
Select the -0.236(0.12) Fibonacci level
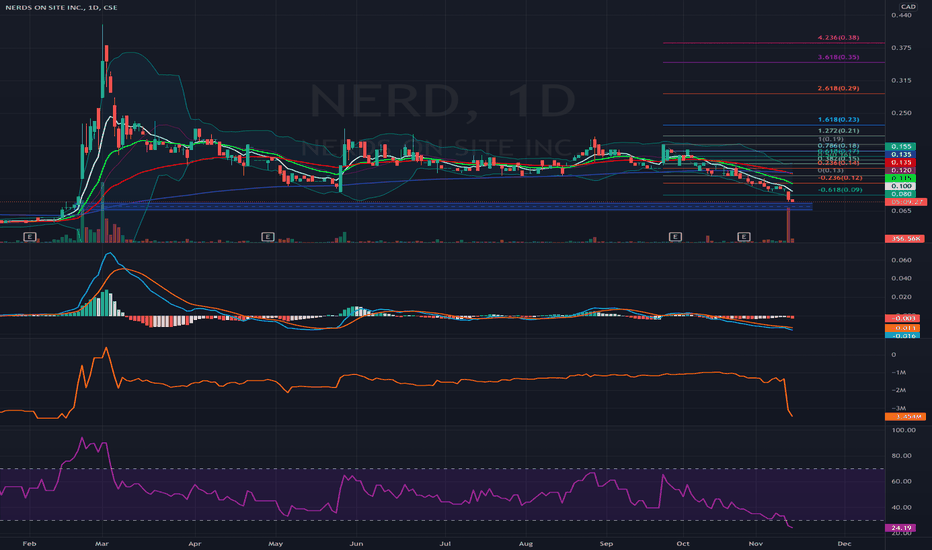coord(840,178)
